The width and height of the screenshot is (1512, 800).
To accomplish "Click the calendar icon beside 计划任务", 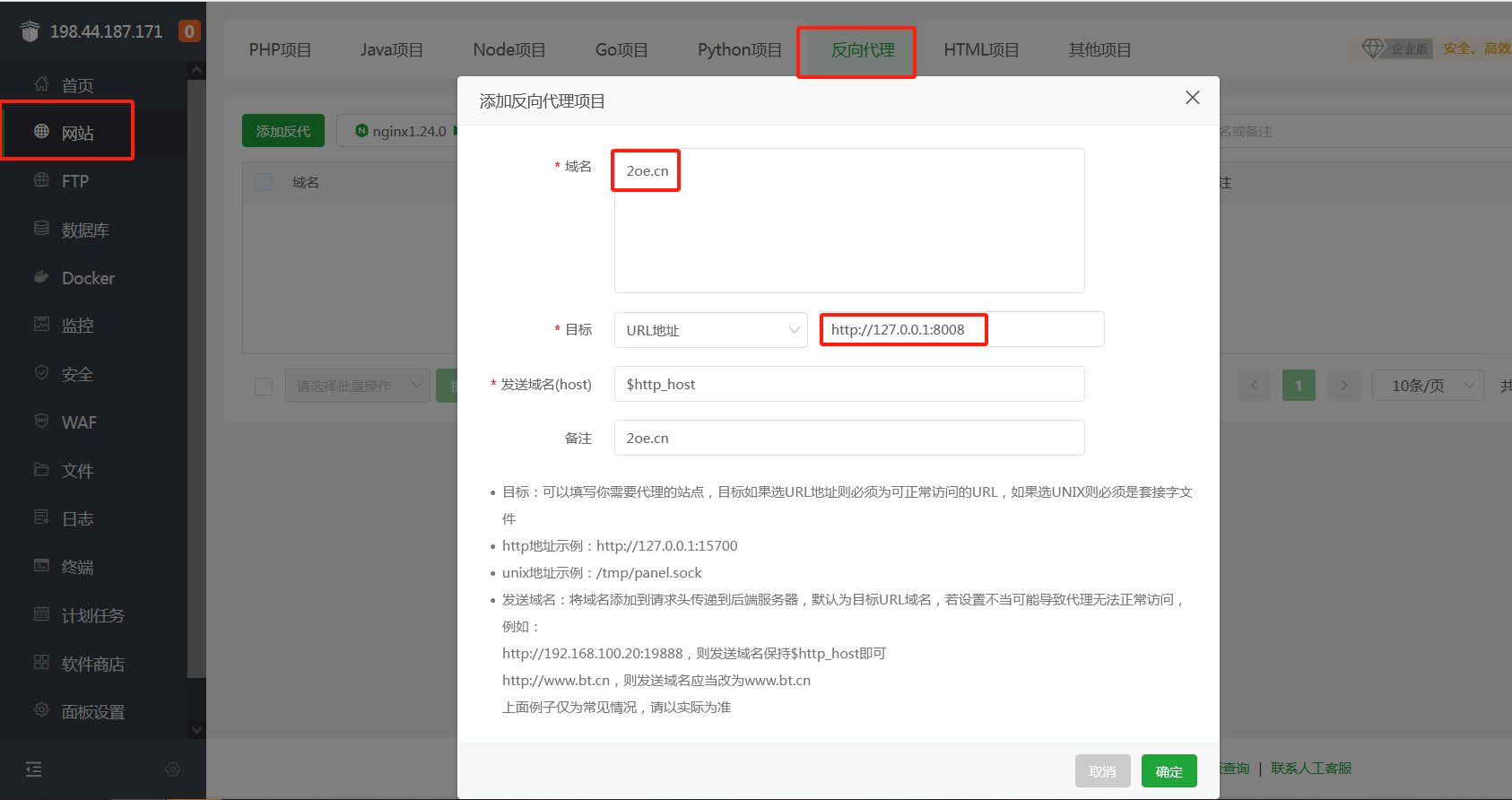I will pos(41,614).
